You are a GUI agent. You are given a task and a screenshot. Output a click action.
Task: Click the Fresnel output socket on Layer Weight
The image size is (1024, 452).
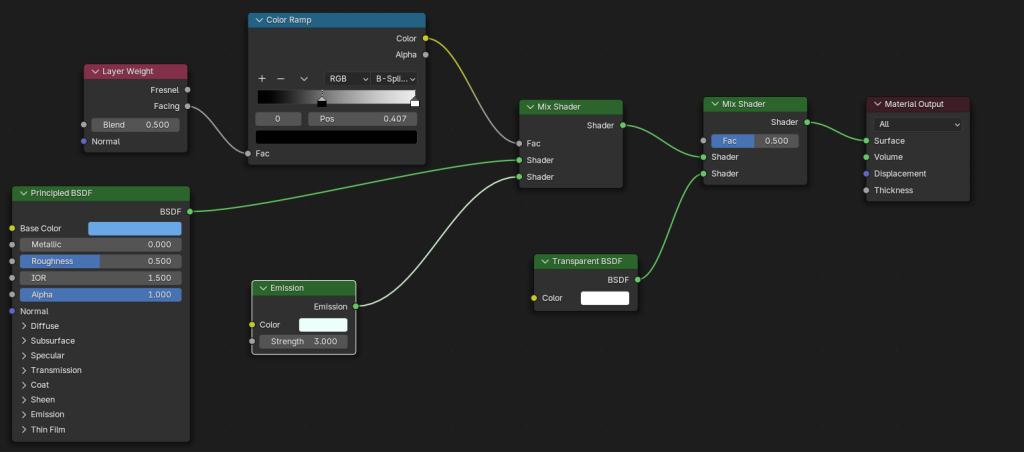point(187,89)
